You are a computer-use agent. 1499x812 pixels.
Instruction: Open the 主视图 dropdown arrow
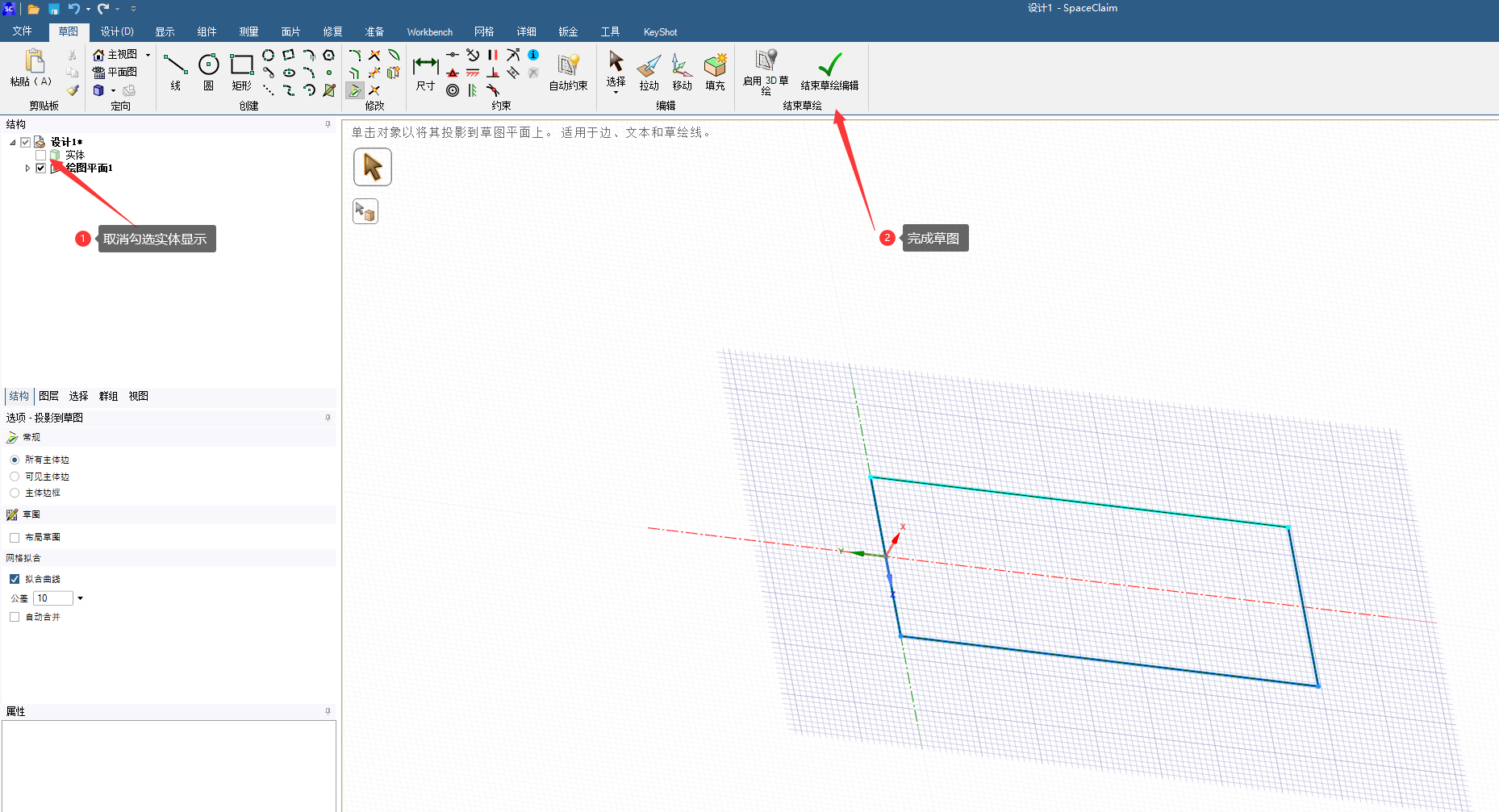pos(148,55)
